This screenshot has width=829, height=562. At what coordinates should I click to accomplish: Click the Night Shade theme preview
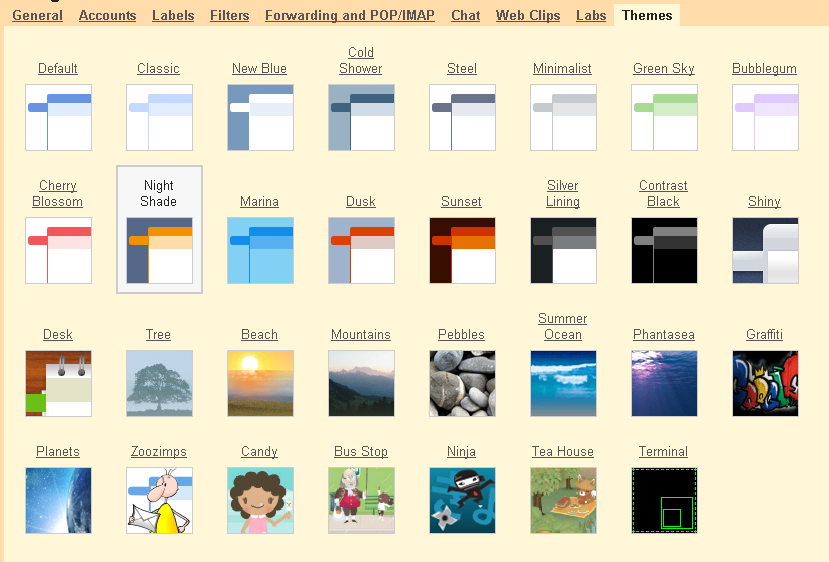(x=160, y=251)
